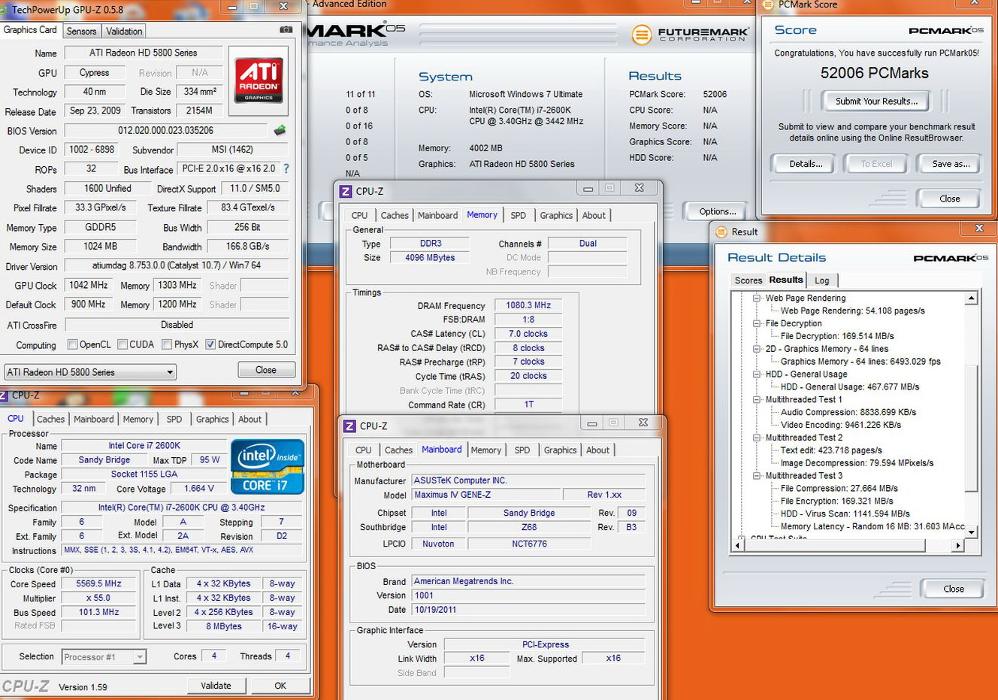Click Submit Your Results button

click(876, 101)
